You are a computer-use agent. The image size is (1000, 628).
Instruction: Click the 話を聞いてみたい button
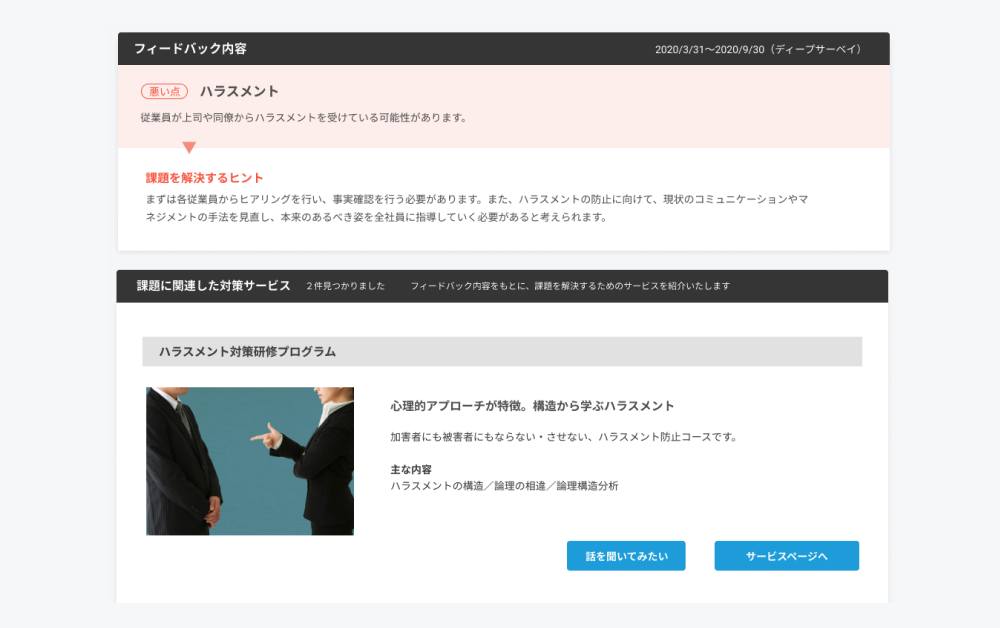click(x=626, y=556)
